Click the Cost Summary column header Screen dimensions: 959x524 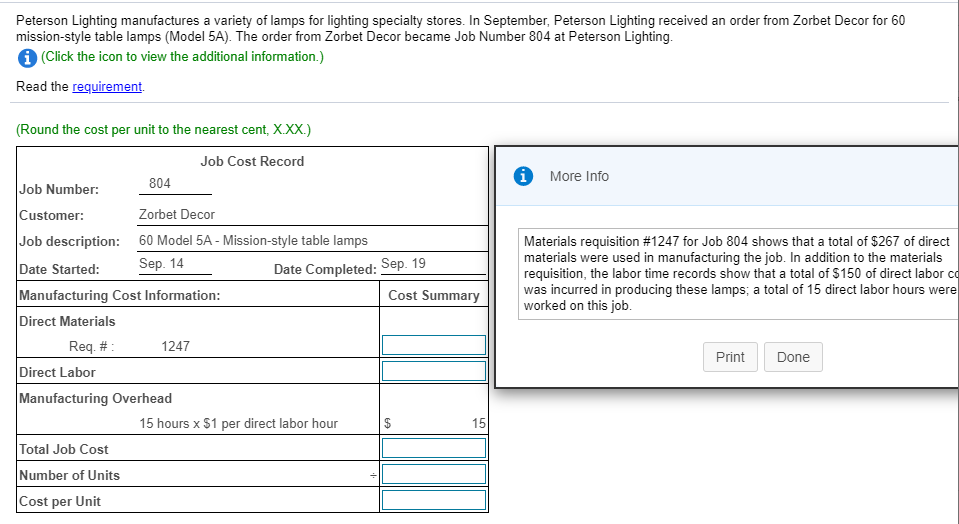click(433, 295)
